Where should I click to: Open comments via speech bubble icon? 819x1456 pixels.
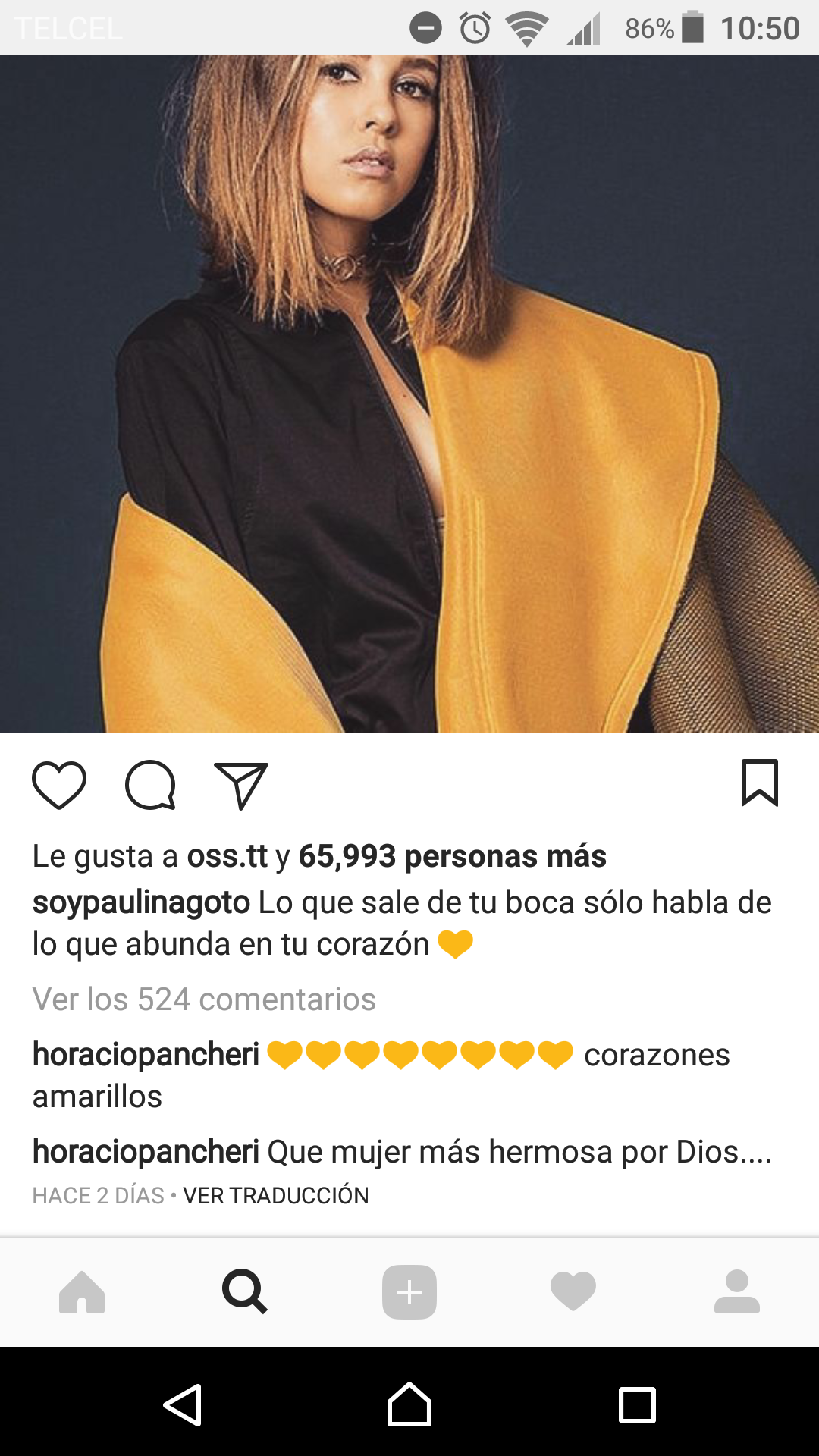point(150,785)
